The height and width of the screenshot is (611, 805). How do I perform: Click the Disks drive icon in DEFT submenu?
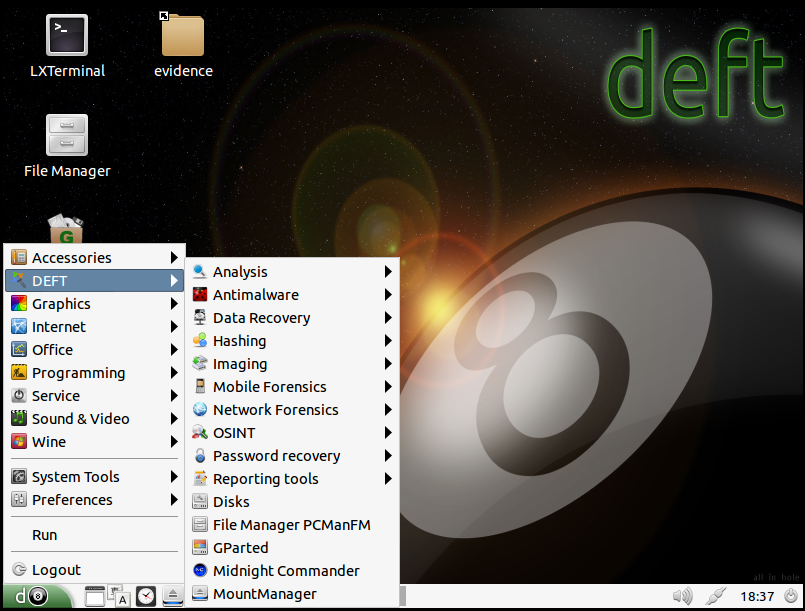(x=200, y=502)
